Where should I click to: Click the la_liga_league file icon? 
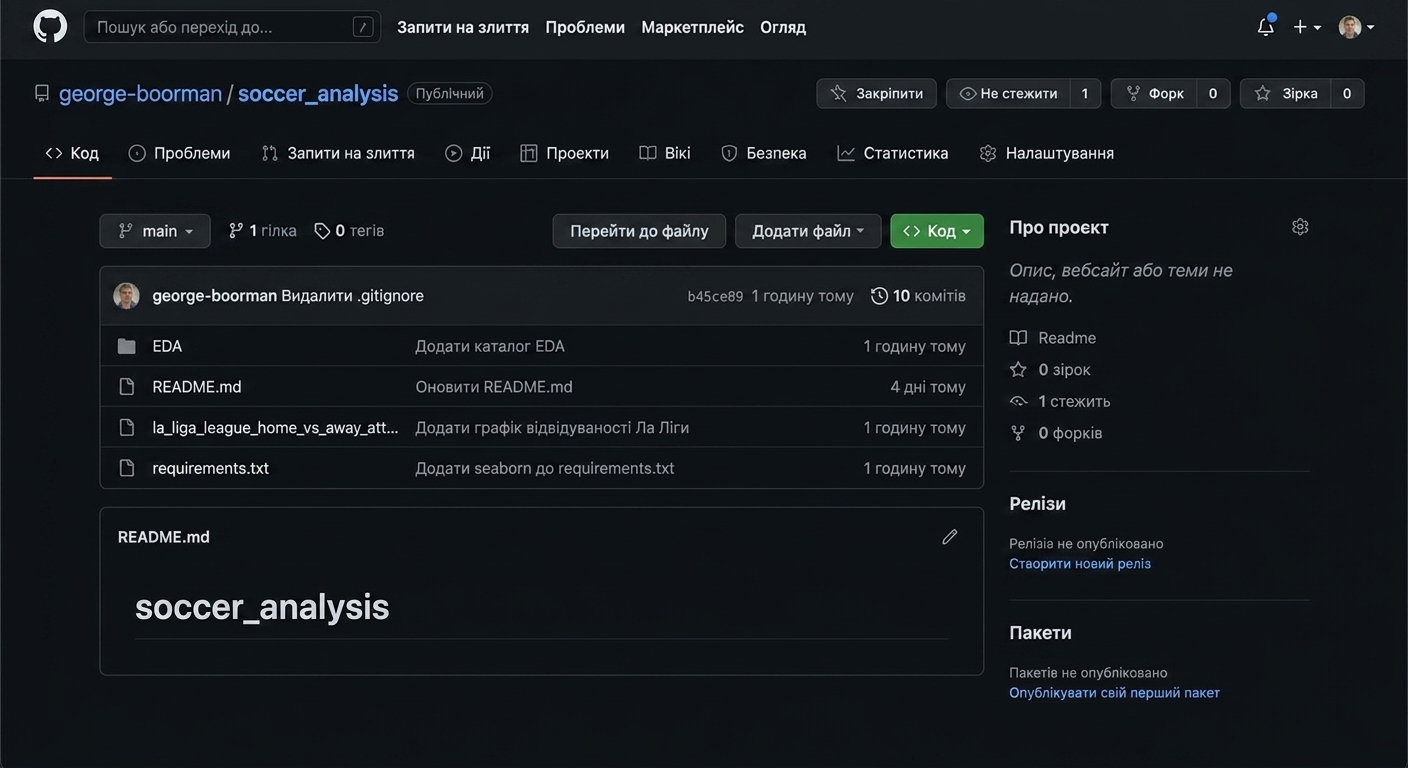[126, 428]
